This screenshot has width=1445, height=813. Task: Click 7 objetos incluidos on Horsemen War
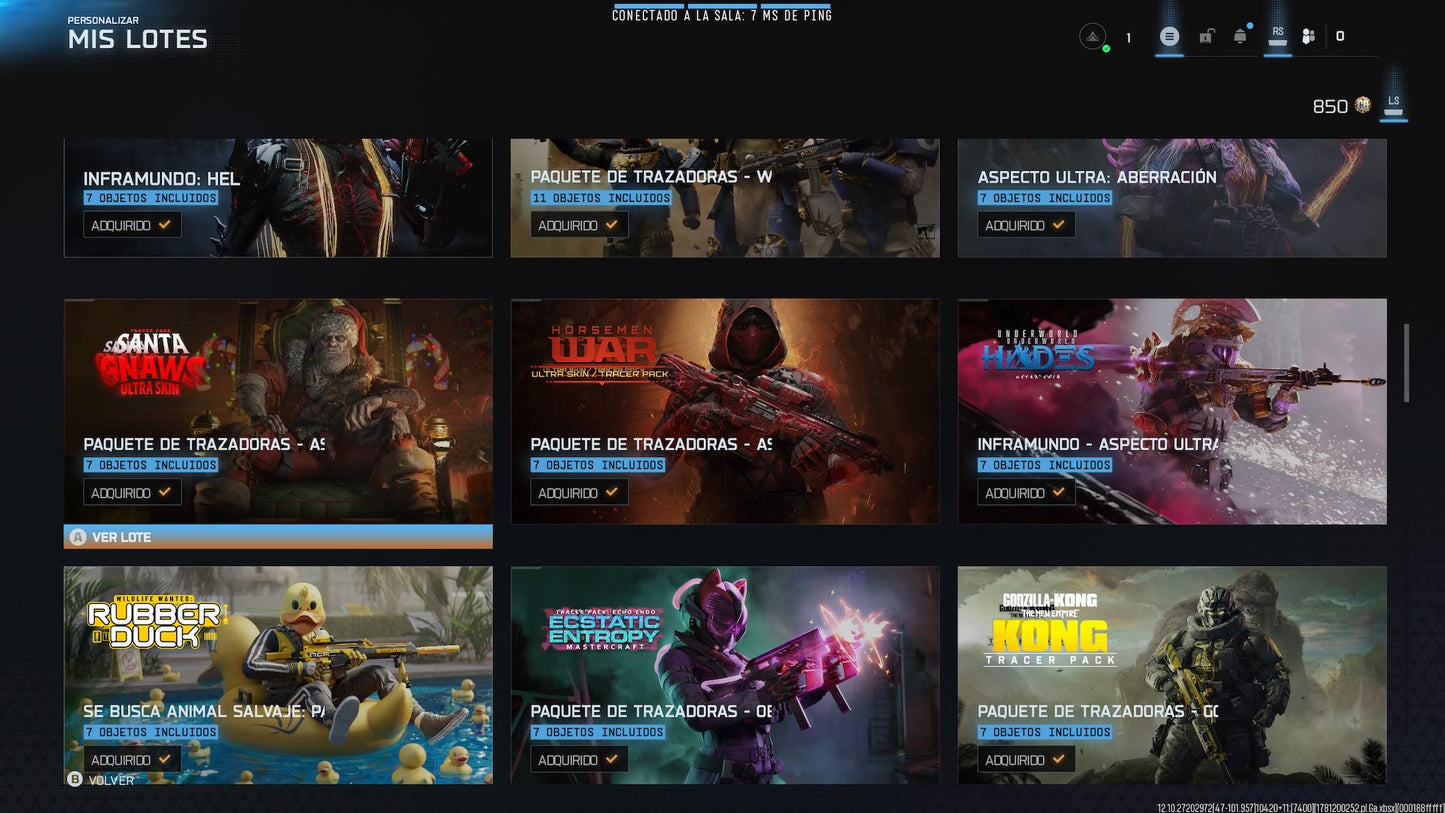tap(598, 465)
